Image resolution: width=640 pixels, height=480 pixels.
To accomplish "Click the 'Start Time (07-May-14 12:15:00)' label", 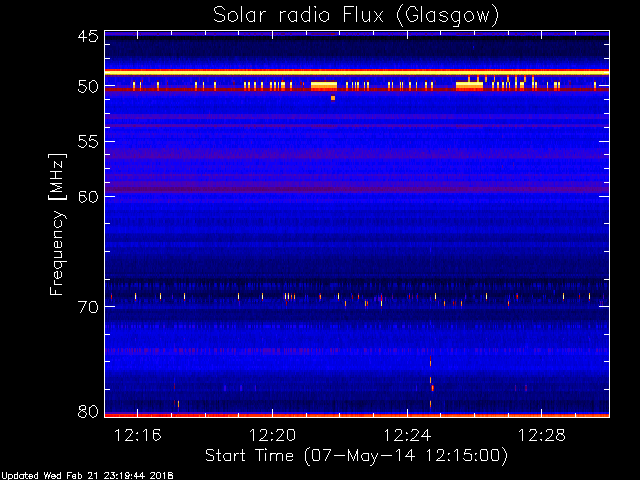I will pyautogui.click(x=356, y=456).
